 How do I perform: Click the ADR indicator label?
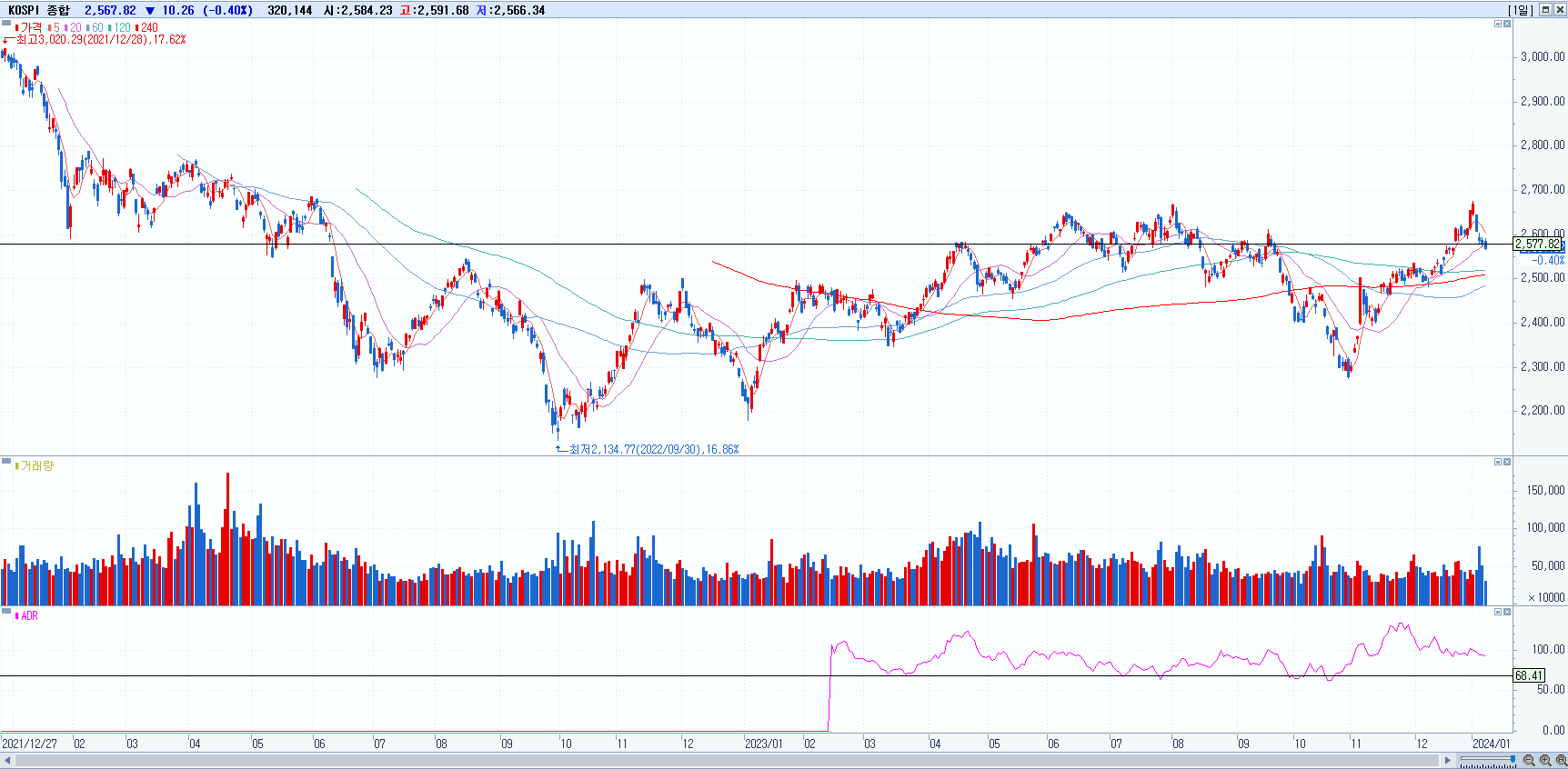tap(28, 616)
